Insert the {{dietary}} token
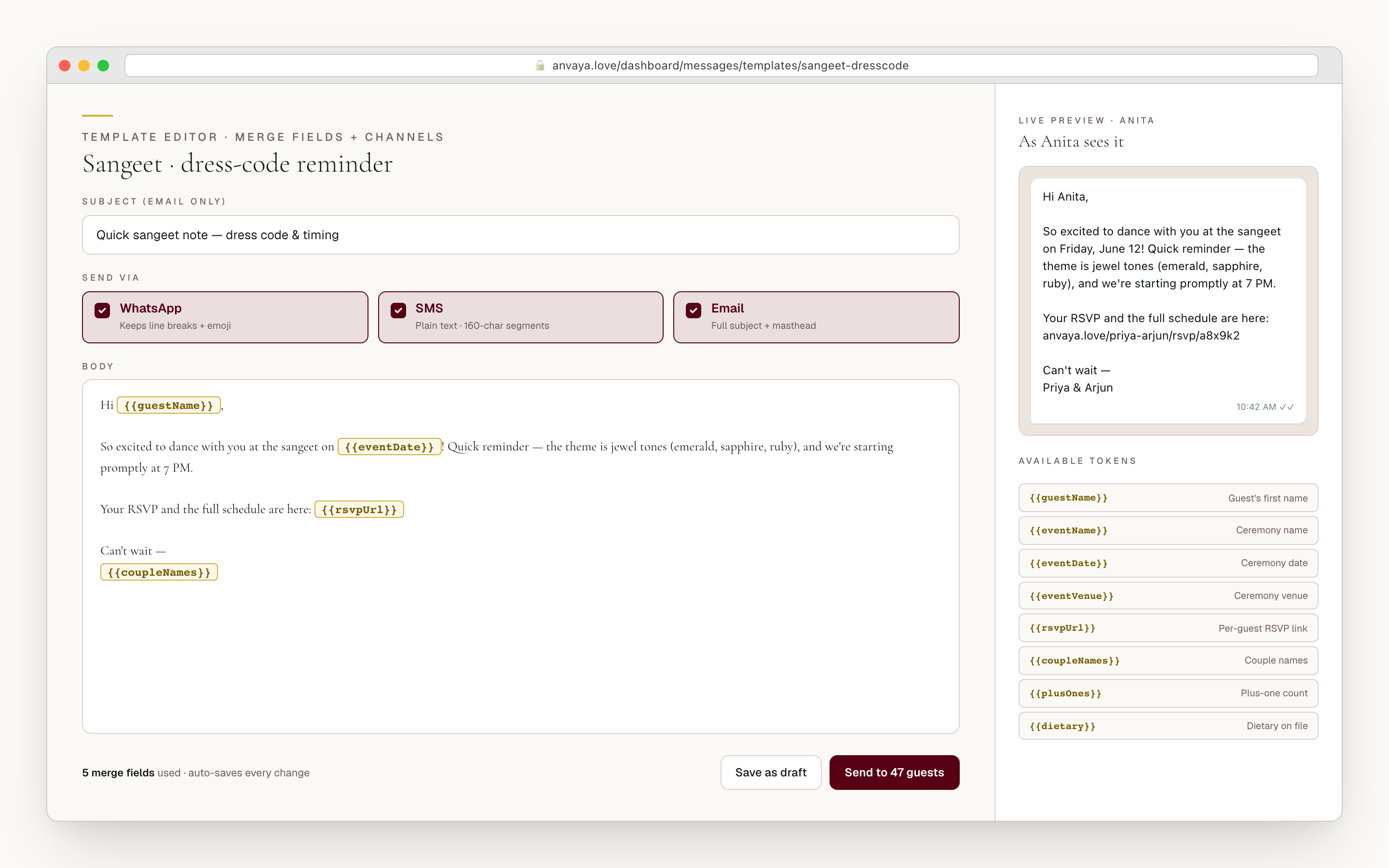The height and width of the screenshot is (868, 1389). coord(1168,726)
